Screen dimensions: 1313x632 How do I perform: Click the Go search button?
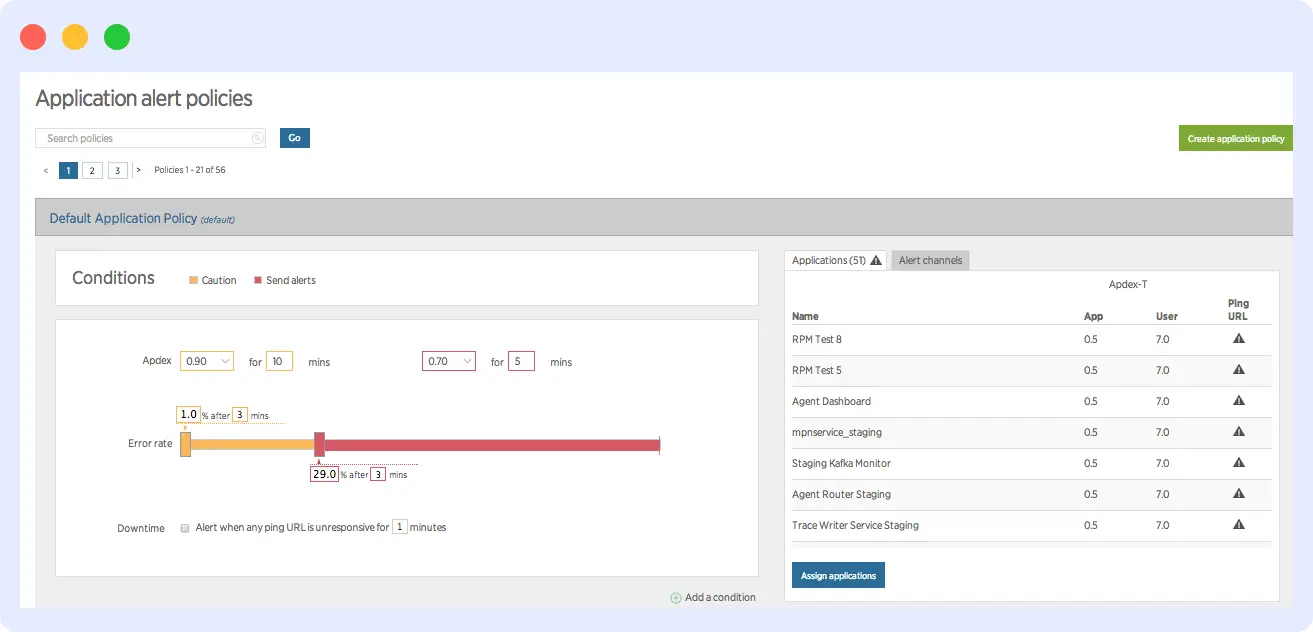point(295,138)
